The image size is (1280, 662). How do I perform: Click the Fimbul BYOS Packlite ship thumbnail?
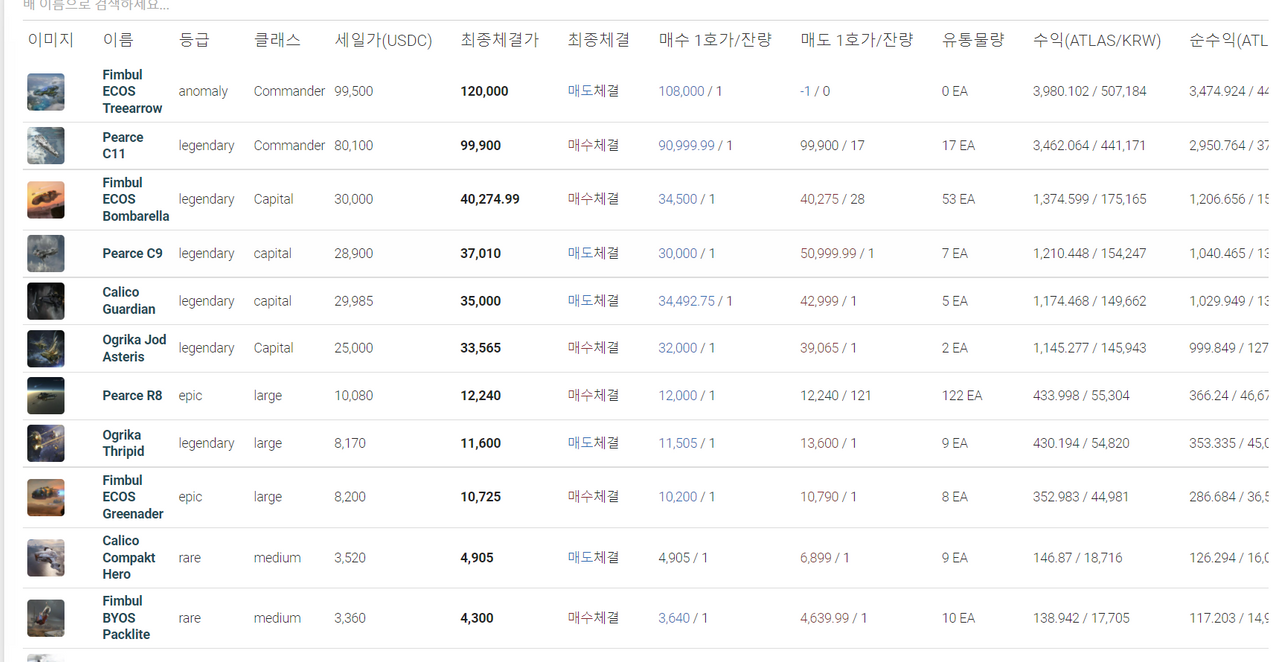pos(46,618)
